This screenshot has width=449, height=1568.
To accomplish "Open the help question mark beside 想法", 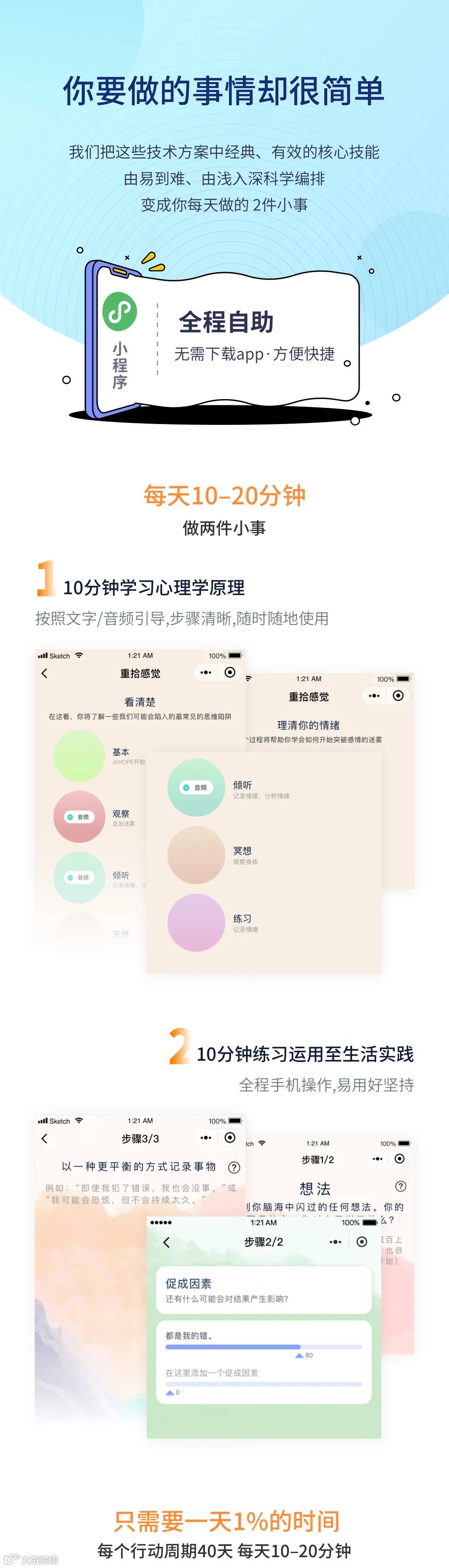I will (x=400, y=1186).
